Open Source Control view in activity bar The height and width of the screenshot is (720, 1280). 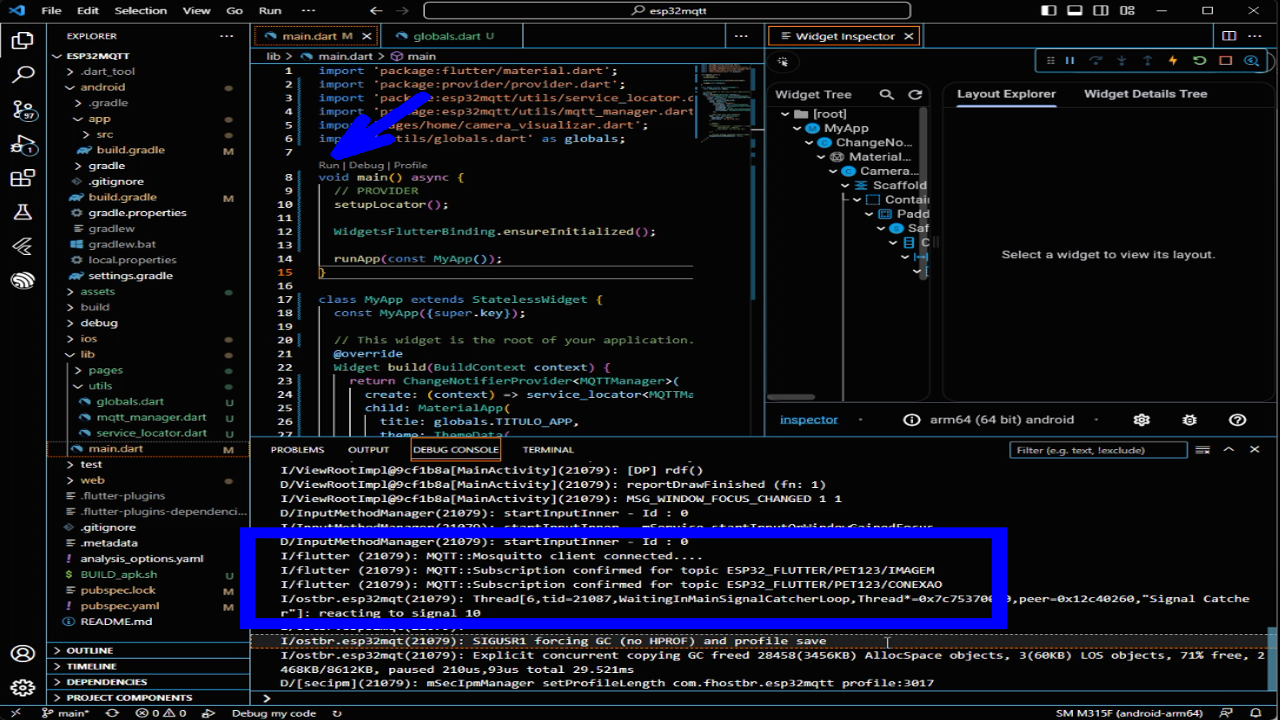pos(22,109)
